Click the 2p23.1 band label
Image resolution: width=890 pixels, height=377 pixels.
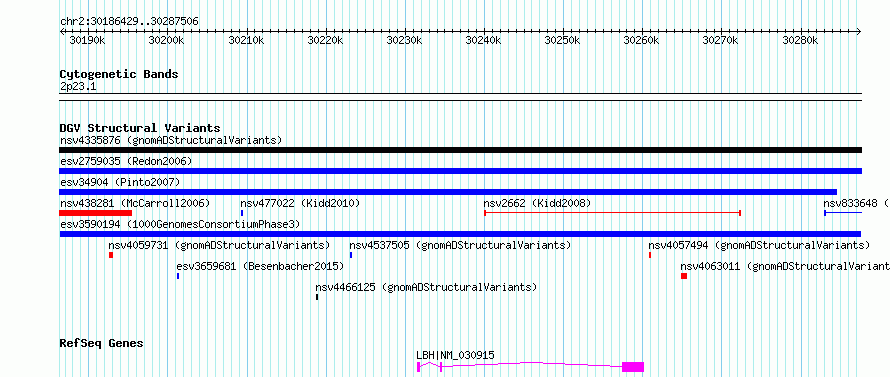tap(78, 86)
